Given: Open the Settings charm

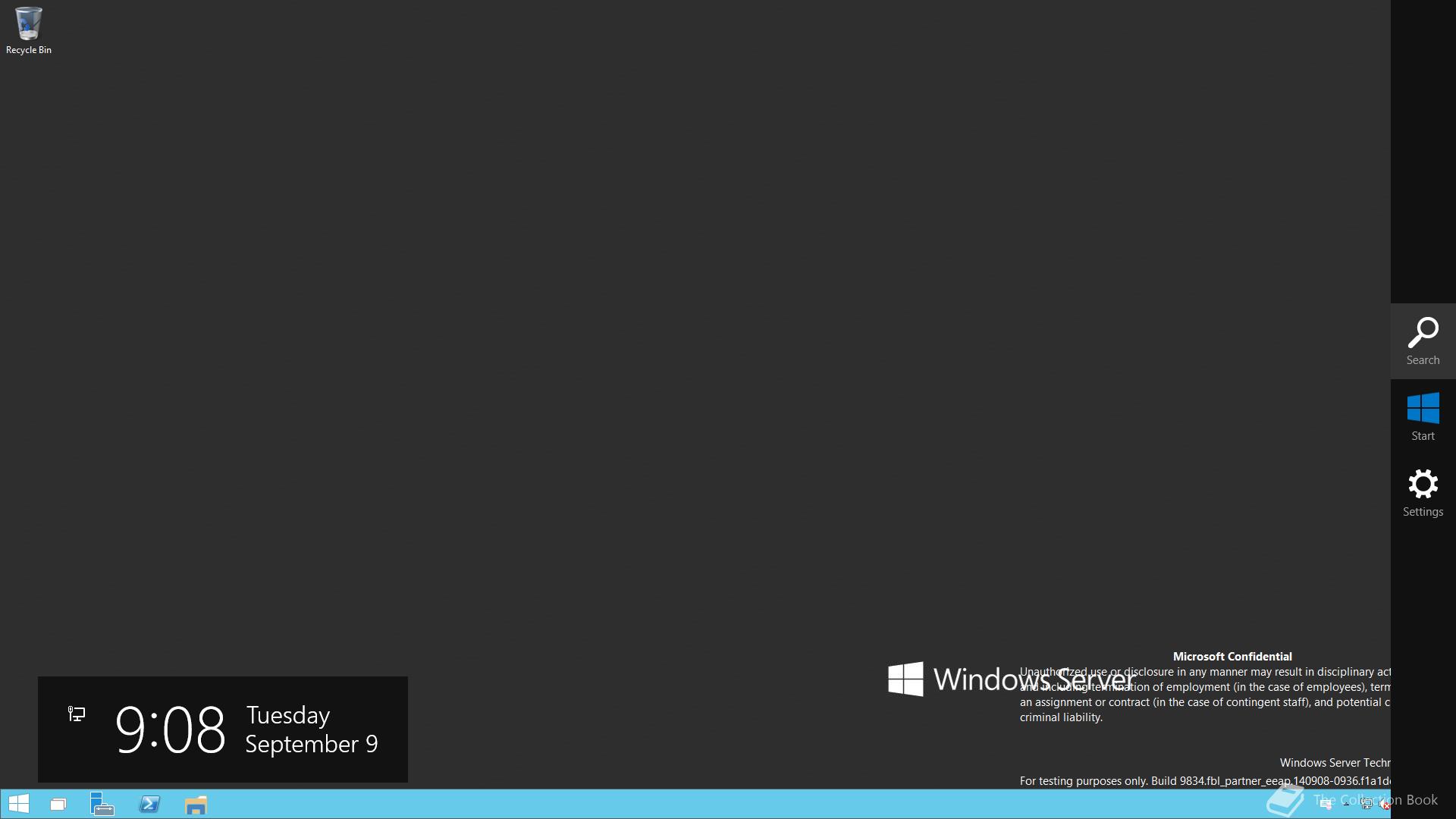Looking at the screenshot, I should coord(1423,493).
